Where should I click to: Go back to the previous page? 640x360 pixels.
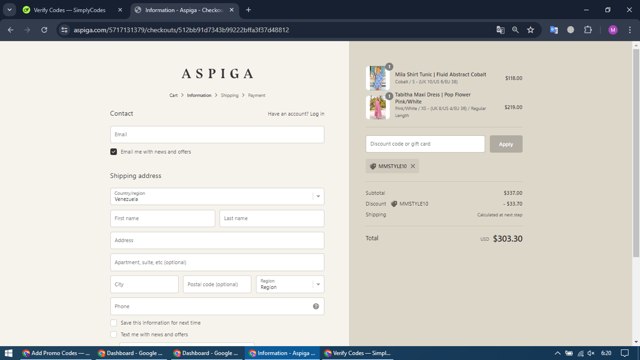pyautogui.click(x=11, y=30)
